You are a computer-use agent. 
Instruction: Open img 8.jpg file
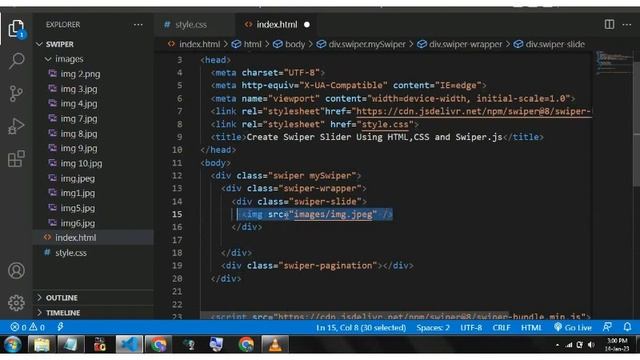(x=79, y=134)
